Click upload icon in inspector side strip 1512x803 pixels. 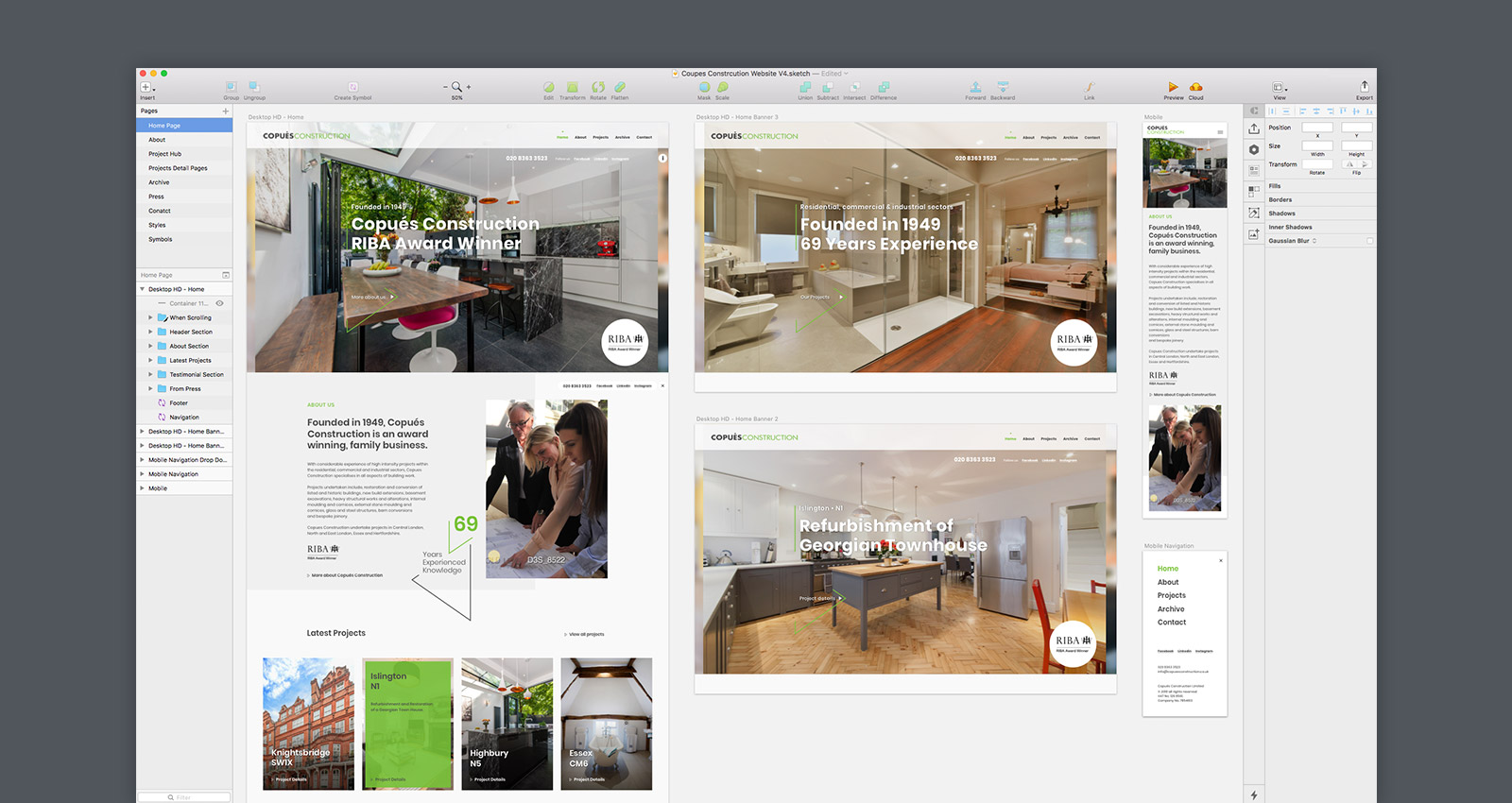pyautogui.click(x=1254, y=128)
